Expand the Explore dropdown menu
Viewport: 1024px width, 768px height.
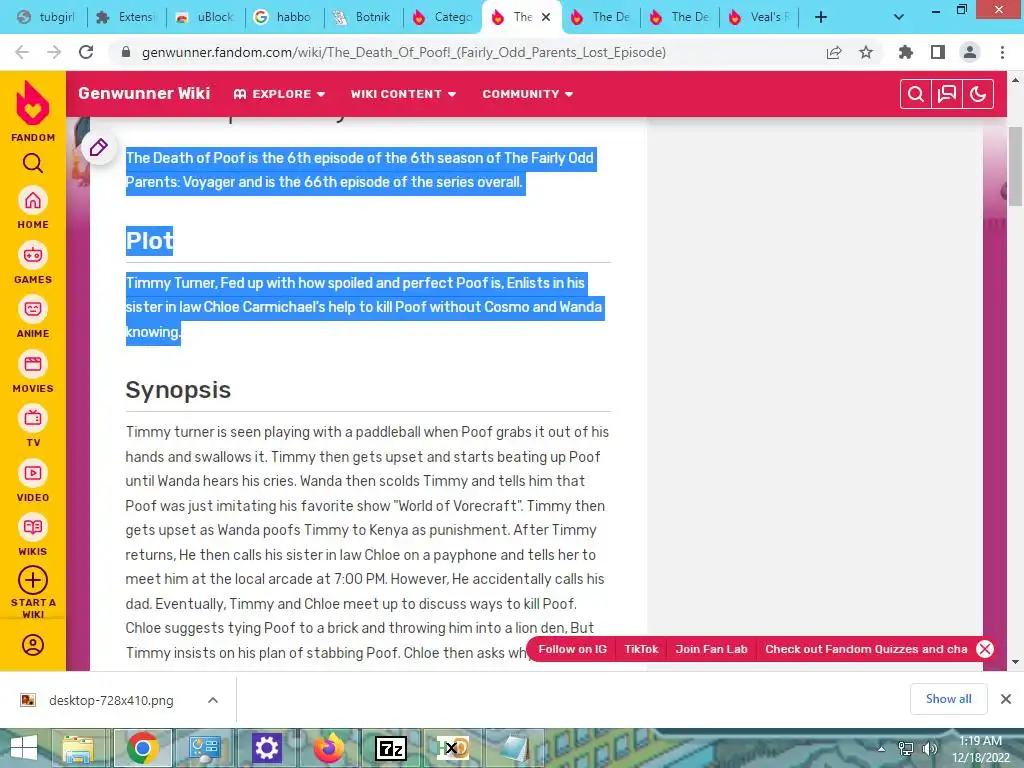[280, 94]
